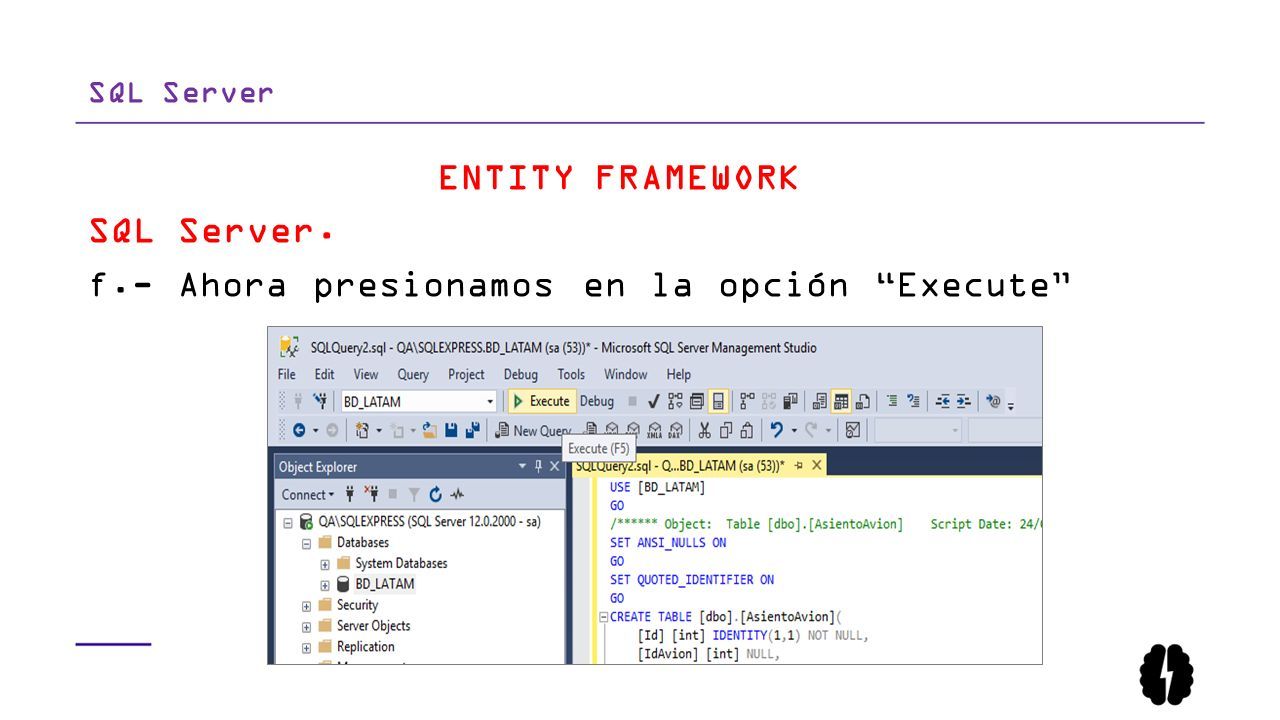1280x720 pixels.
Task: Select Results to Text icon
Action: [x=819, y=401]
